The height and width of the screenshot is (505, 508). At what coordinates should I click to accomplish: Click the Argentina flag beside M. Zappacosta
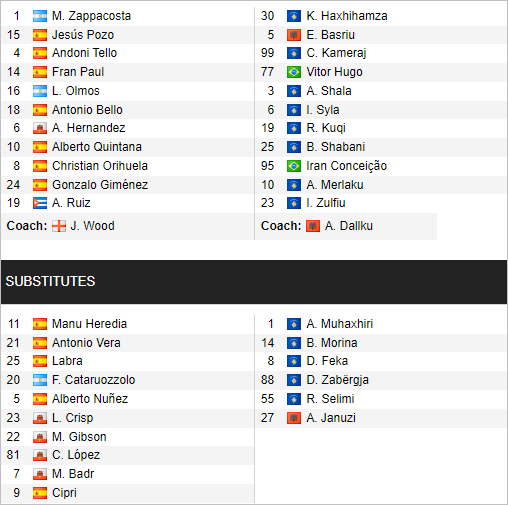click(x=40, y=16)
